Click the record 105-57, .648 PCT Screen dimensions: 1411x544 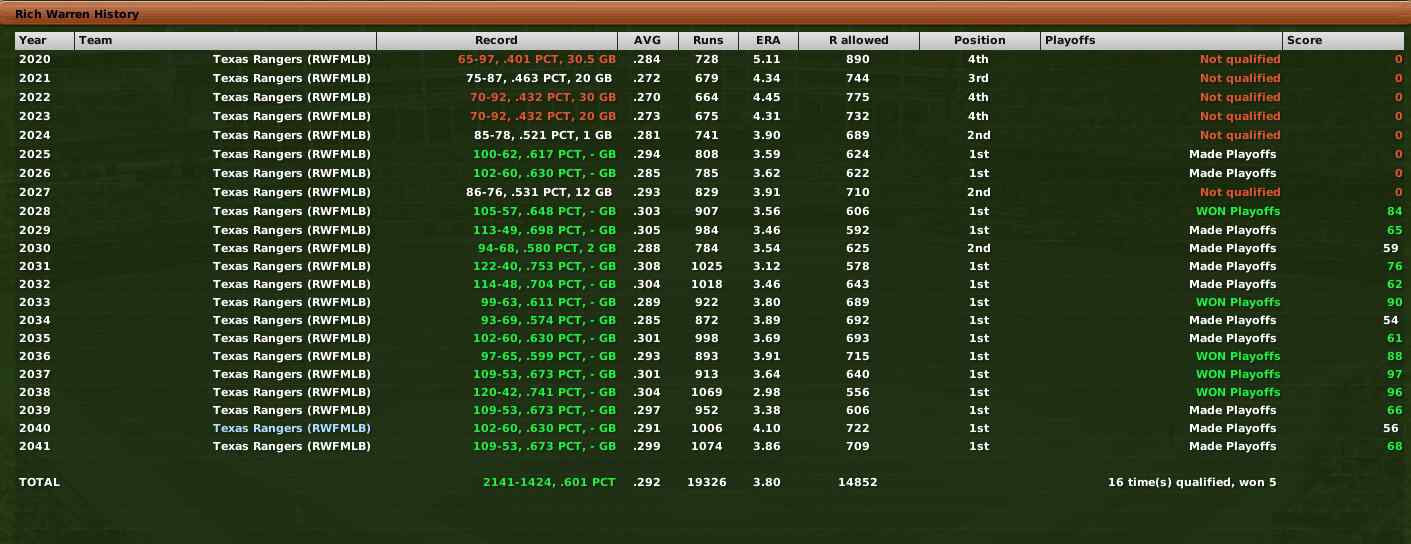pos(545,211)
